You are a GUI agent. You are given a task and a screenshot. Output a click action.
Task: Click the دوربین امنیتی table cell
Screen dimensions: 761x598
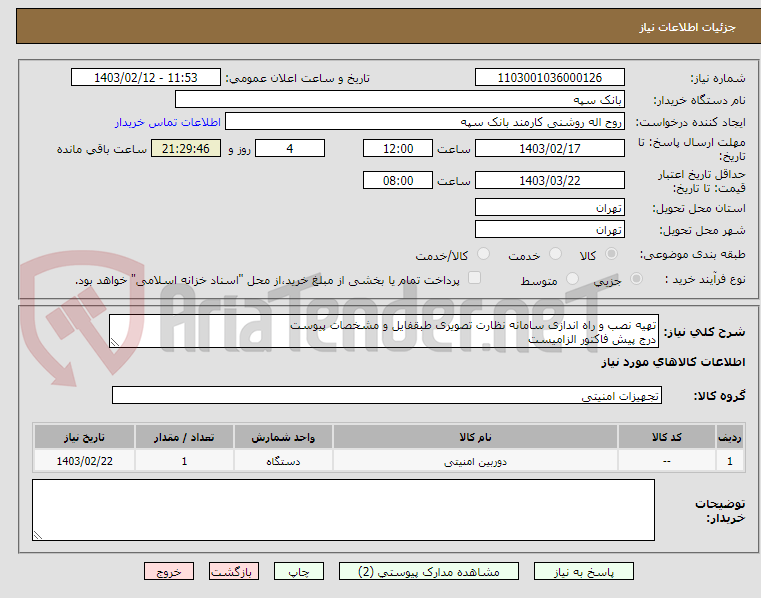point(475,461)
